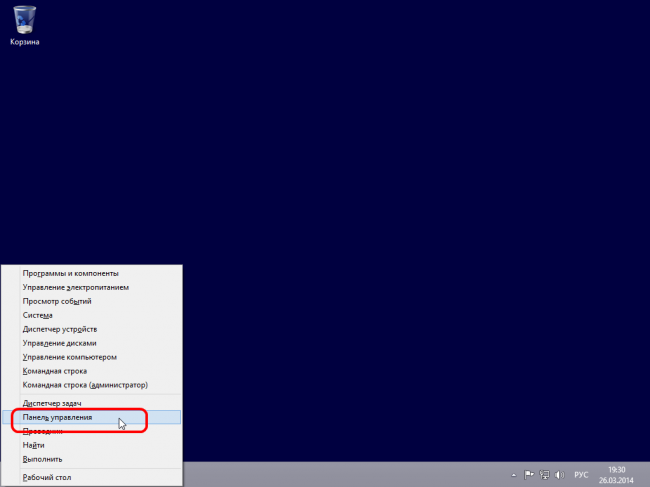This screenshot has width=650, height=487.
Task: Start Командная строка (администратор)
Action: point(85,385)
